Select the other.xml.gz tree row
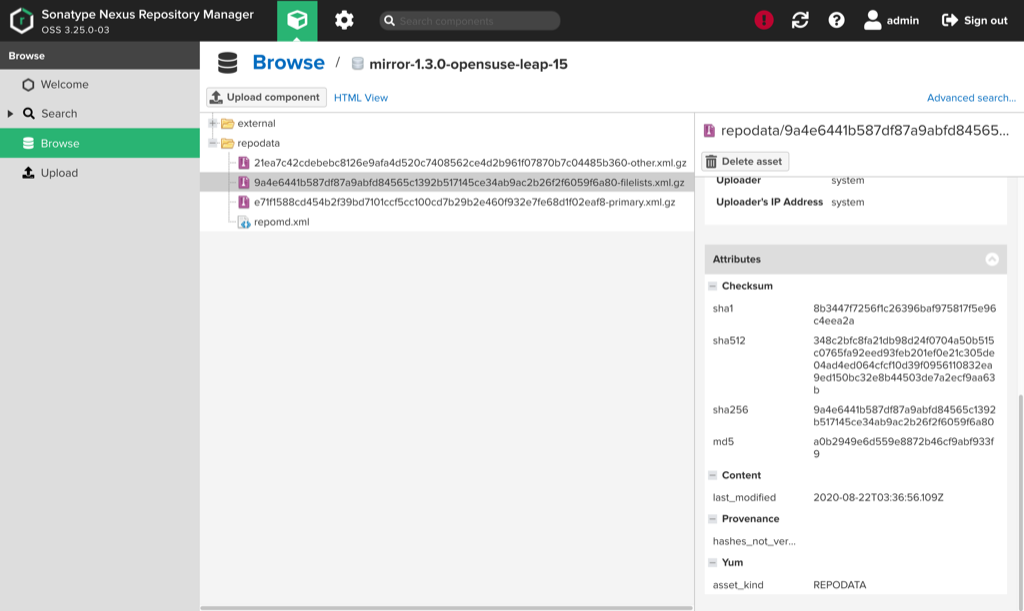Screen dimensions: 1024x611 447,163
